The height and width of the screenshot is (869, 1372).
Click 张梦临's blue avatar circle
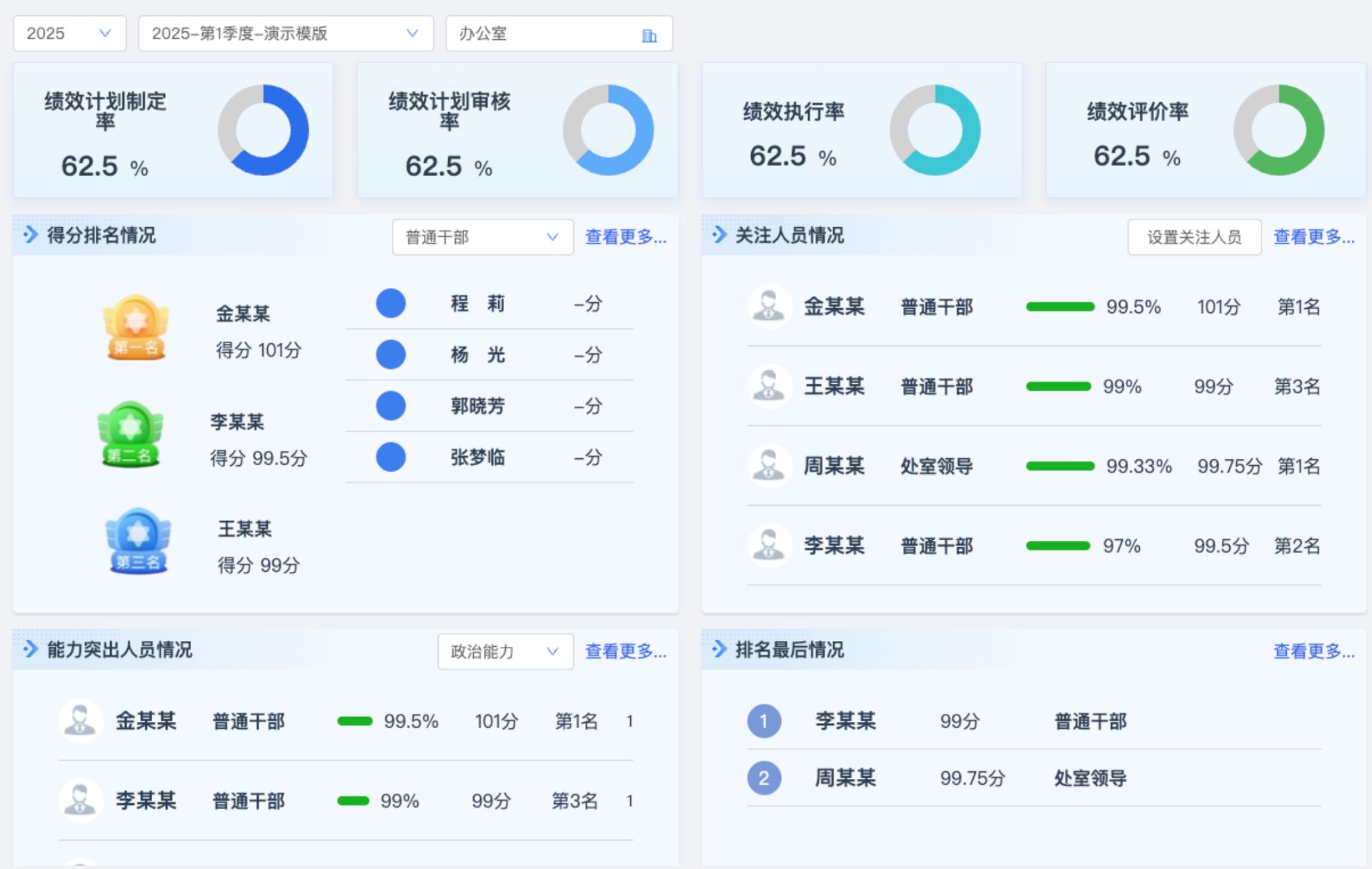(x=391, y=457)
